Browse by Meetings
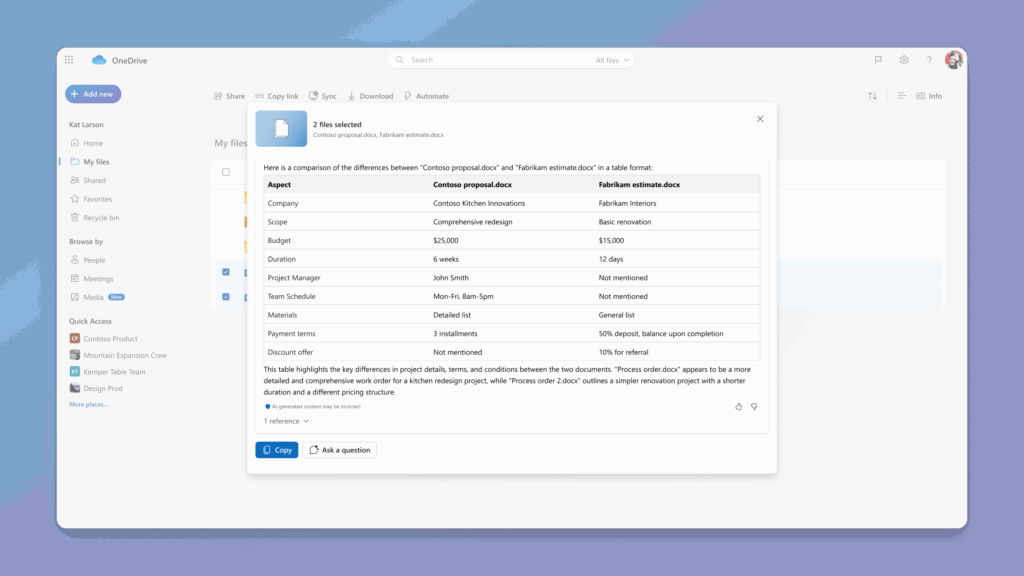 [x=91, y=279]
